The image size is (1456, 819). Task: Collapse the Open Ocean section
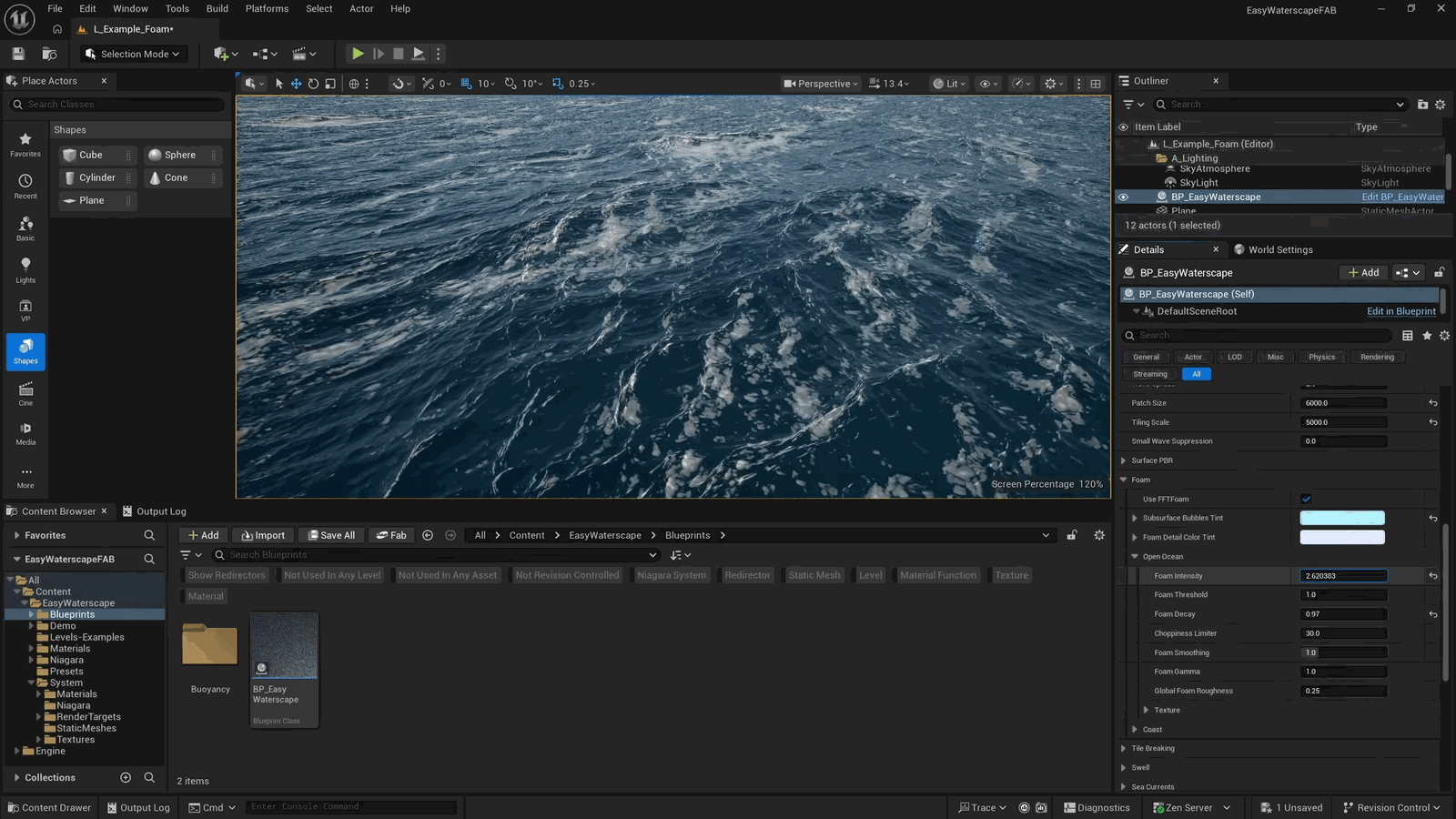[x=1135, y=557]
